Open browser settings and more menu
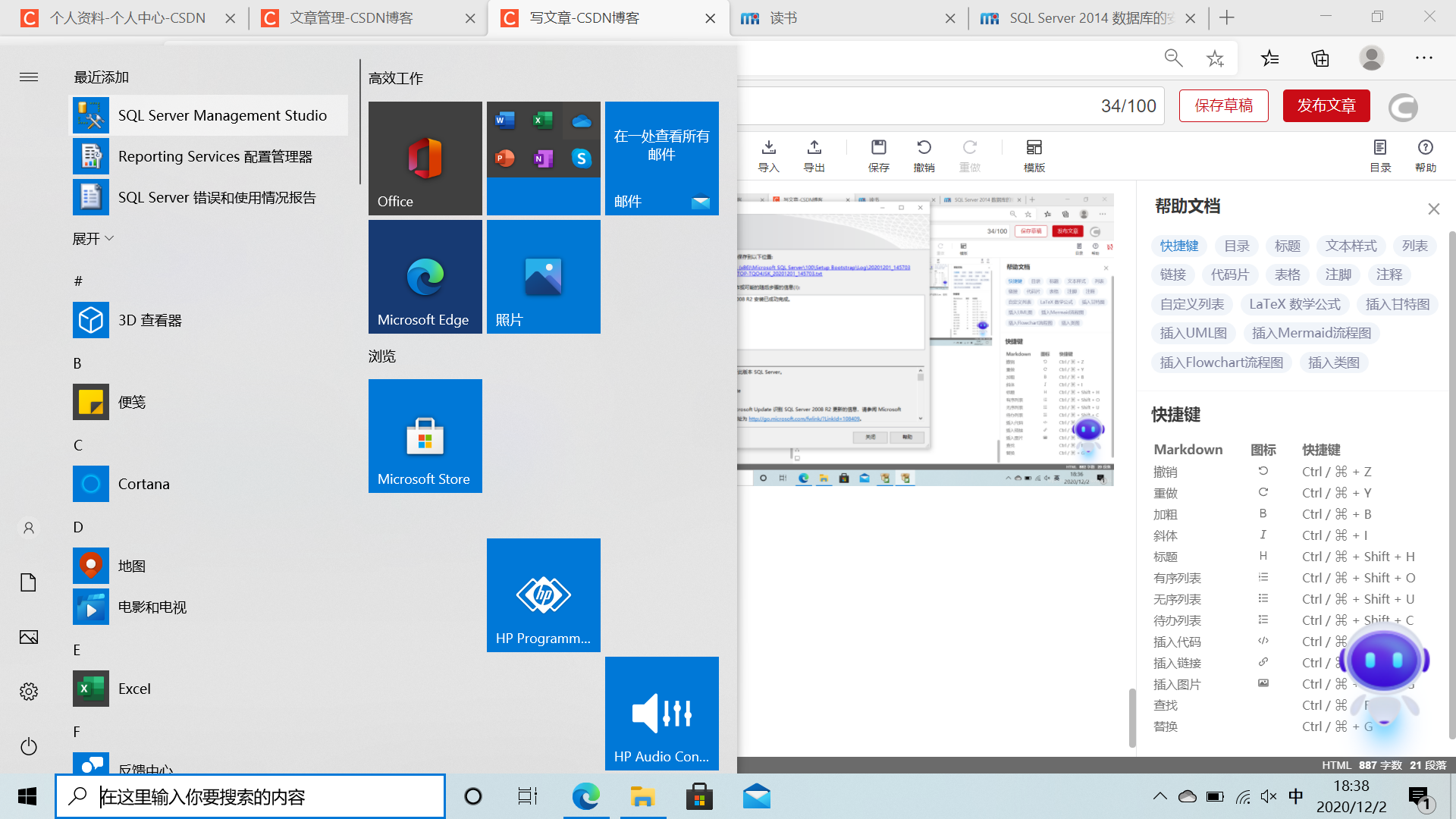 [1423, 58]
